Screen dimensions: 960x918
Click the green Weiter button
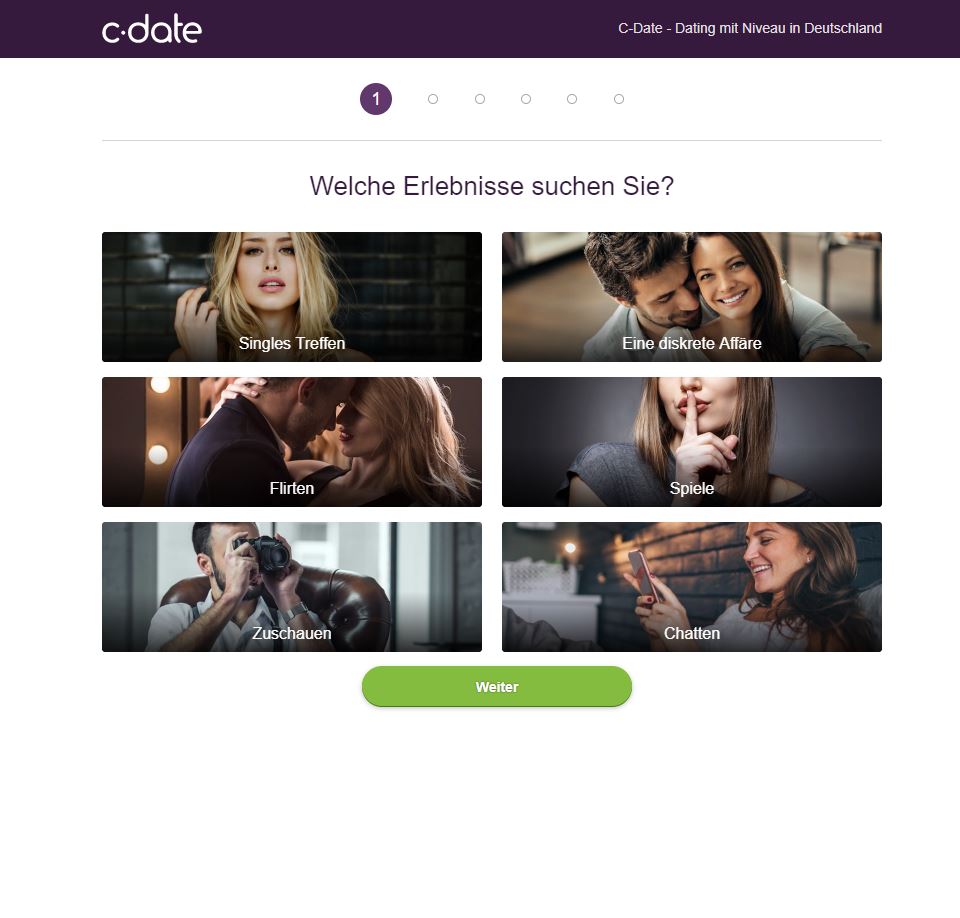point(497,687)
